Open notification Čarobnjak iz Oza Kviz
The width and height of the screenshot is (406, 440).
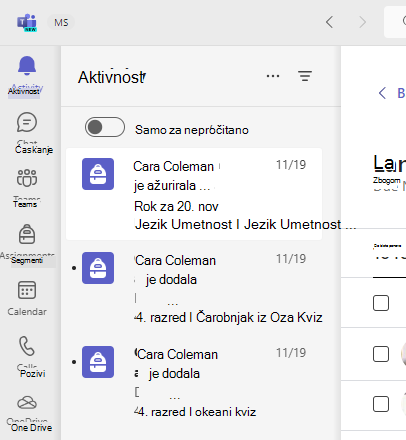click(x=194, y=288)
